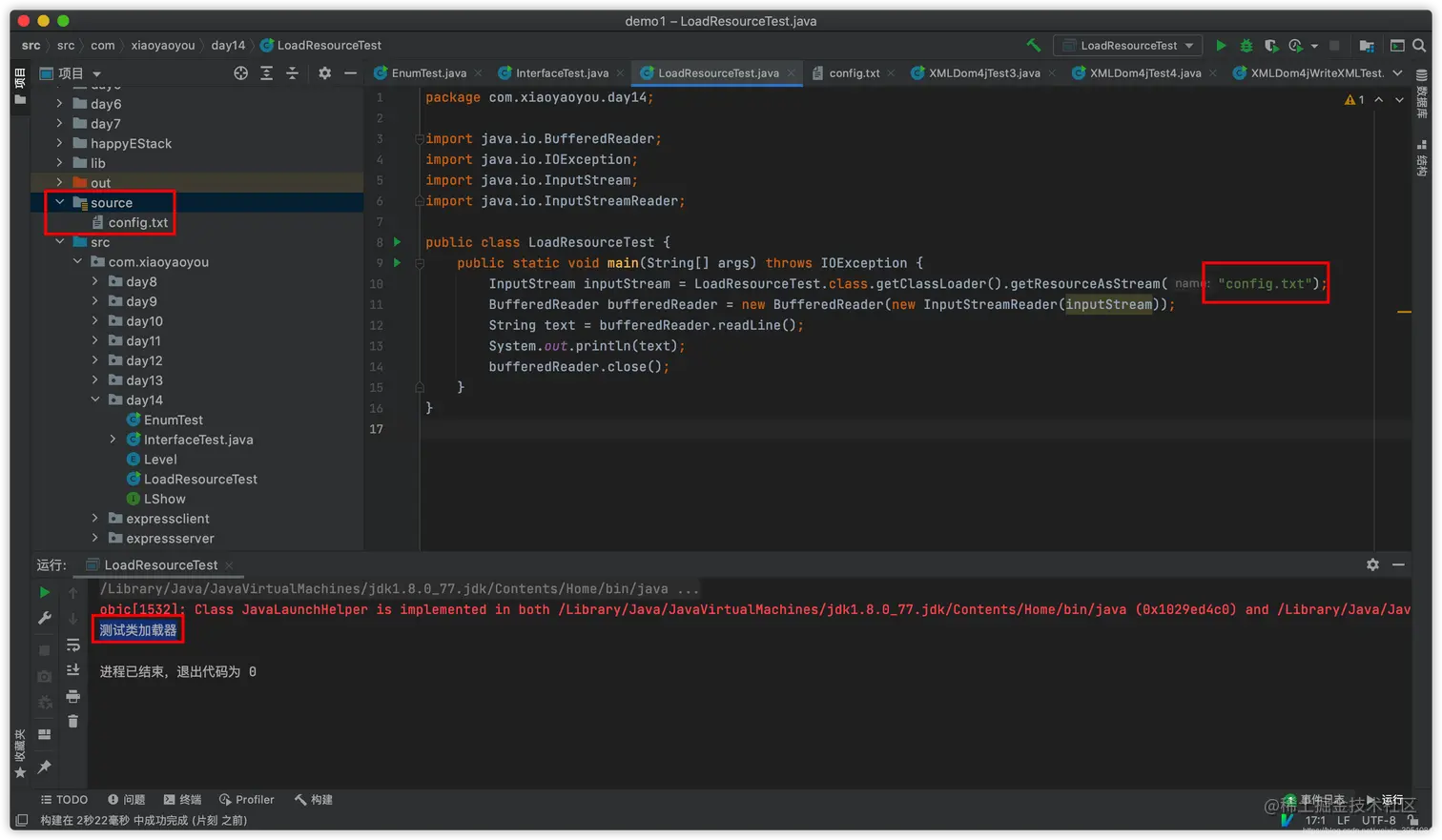Toggle scroll-to-end in run console
This screenshot has width=1442, height=840.
(72, 670)
